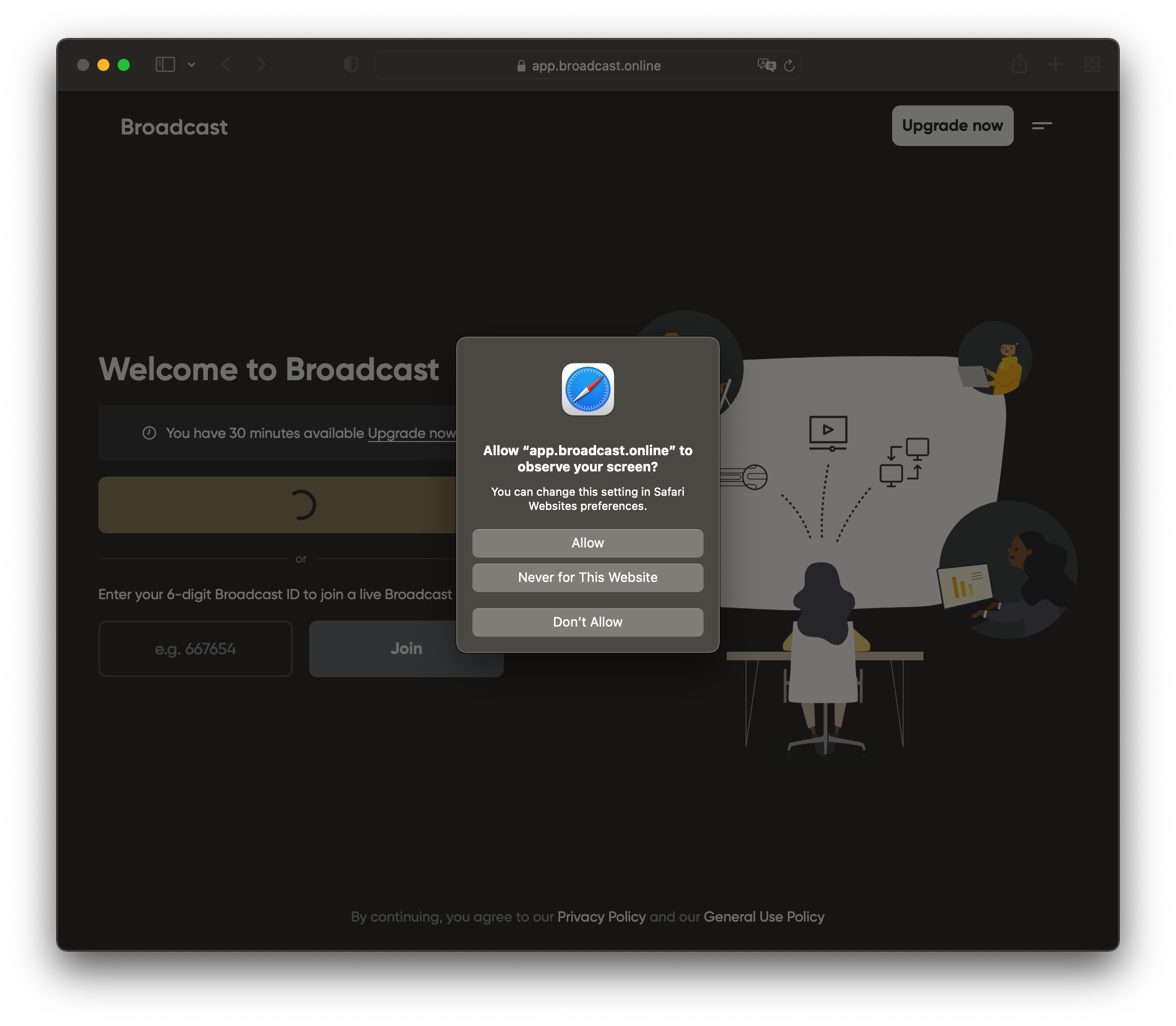The image size is (1176, 1026).
Task: Click the Join button
Action: point(406,649)
